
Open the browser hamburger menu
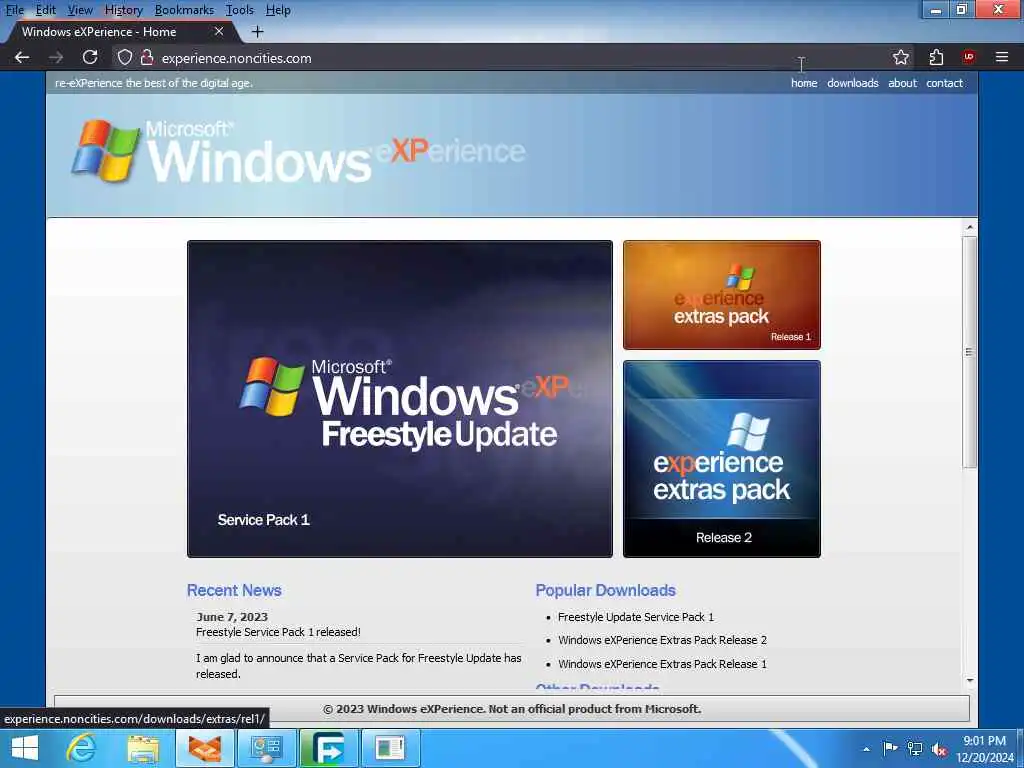1002,57
